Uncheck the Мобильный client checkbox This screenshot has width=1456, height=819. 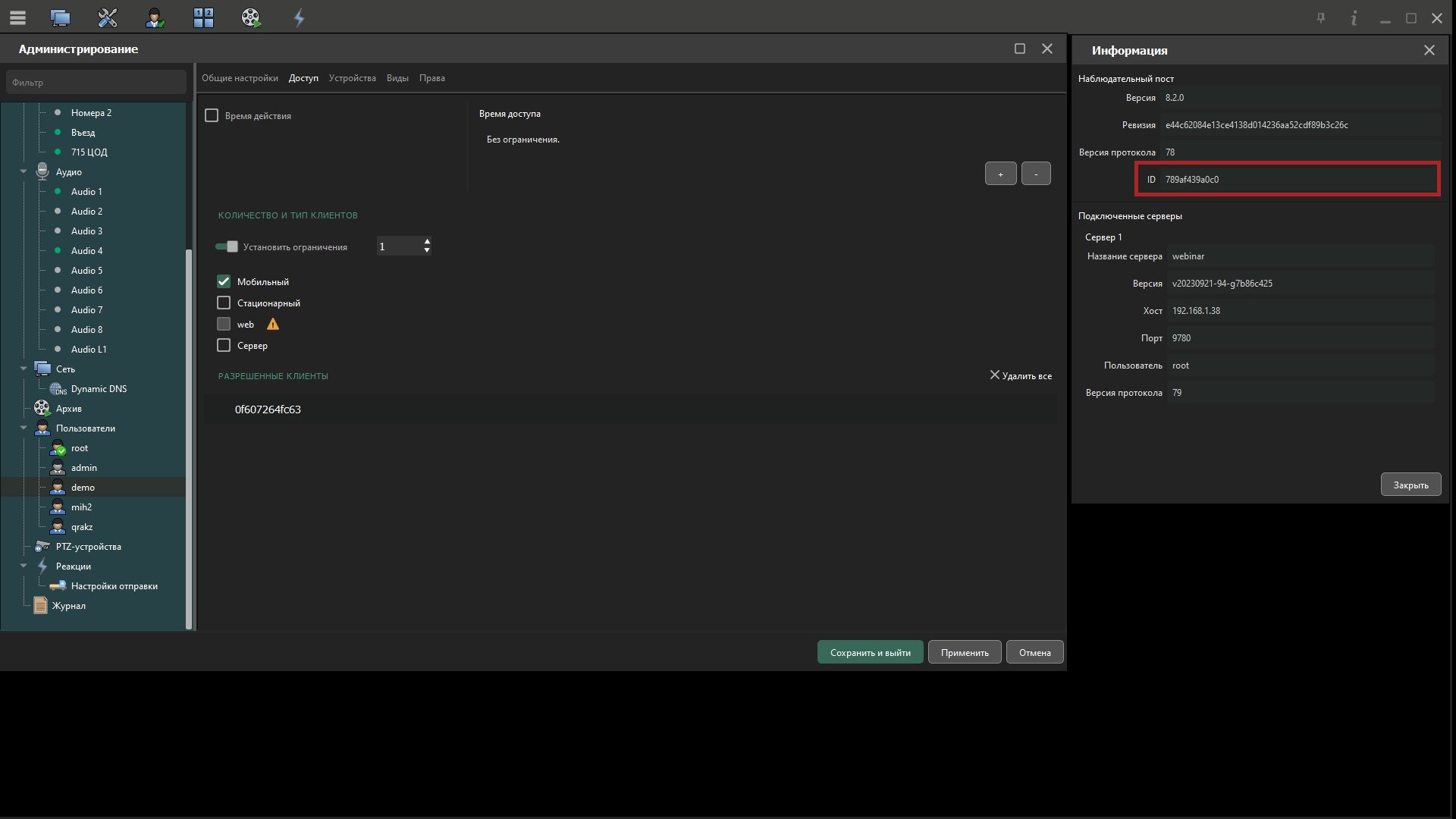click(224, 281)
